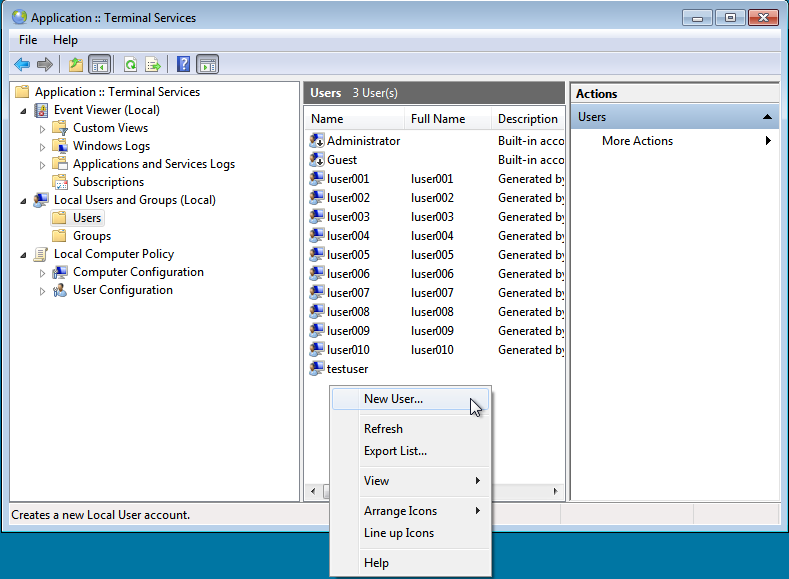Click the Back arrow toolbar icon
The image size is (789, 579).
point(22,65)
